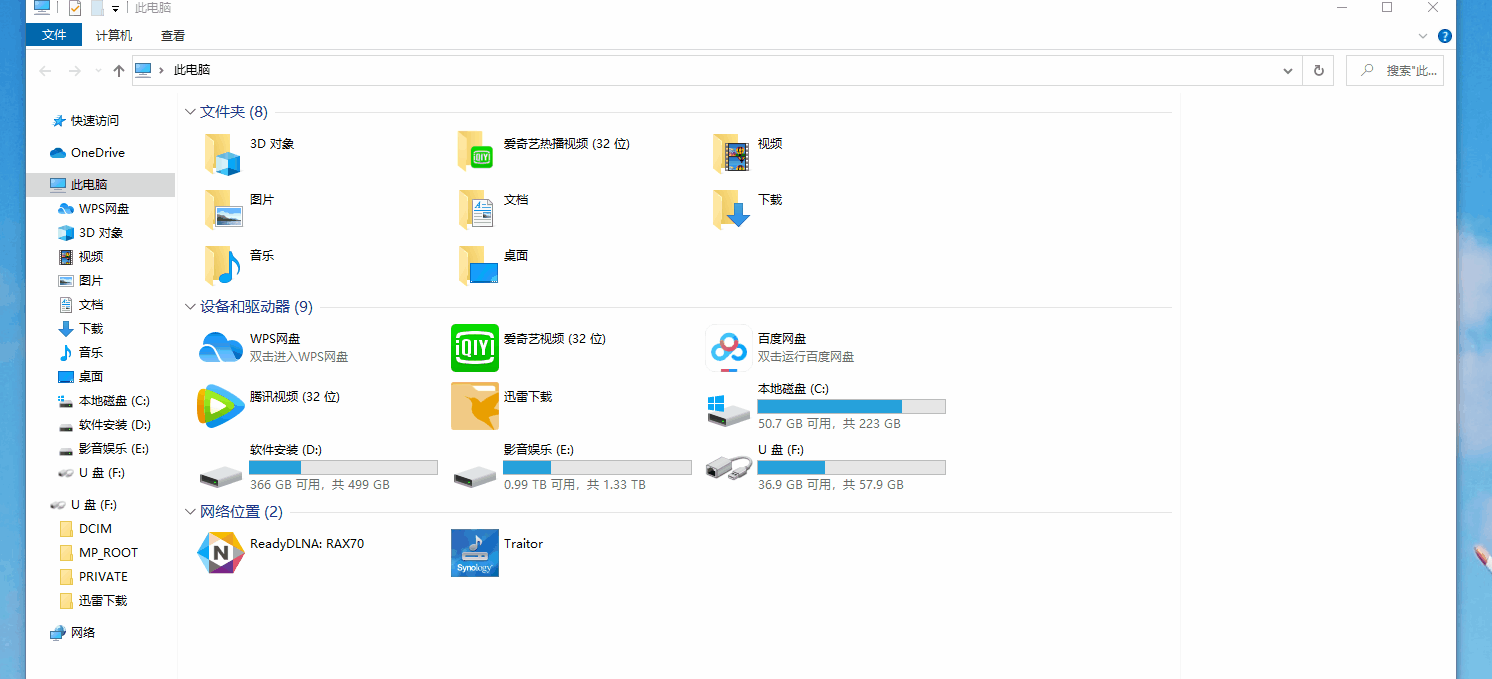This screenshot has height=679, width=1492.
Task: Click the back navigation arrow
Action: click(x=45, y=71)
